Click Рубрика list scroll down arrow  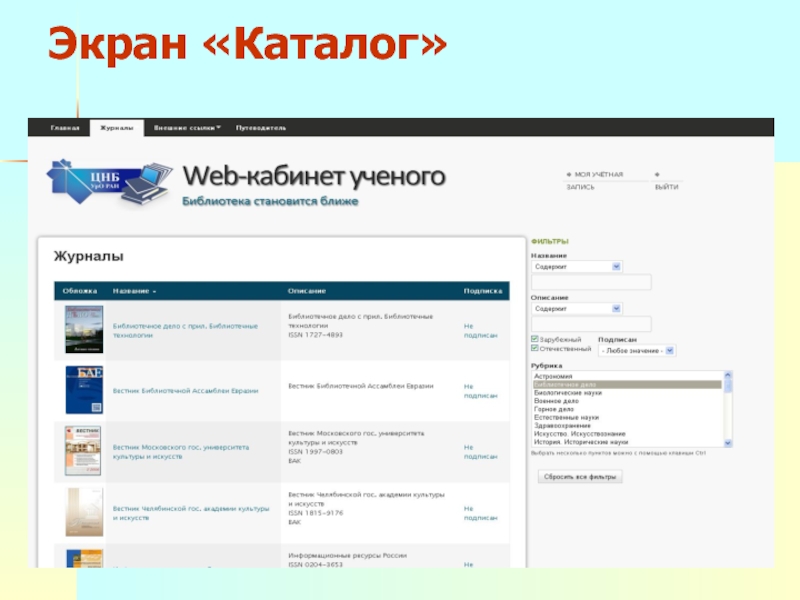point(728,443)
